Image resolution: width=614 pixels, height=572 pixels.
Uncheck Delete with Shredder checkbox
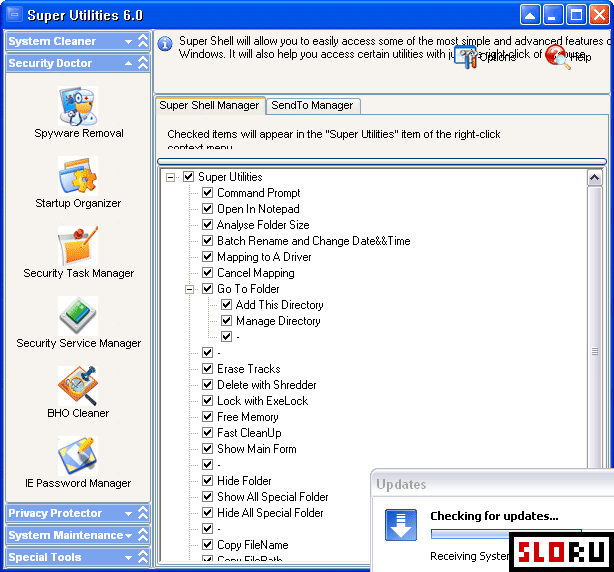point(208,385)
